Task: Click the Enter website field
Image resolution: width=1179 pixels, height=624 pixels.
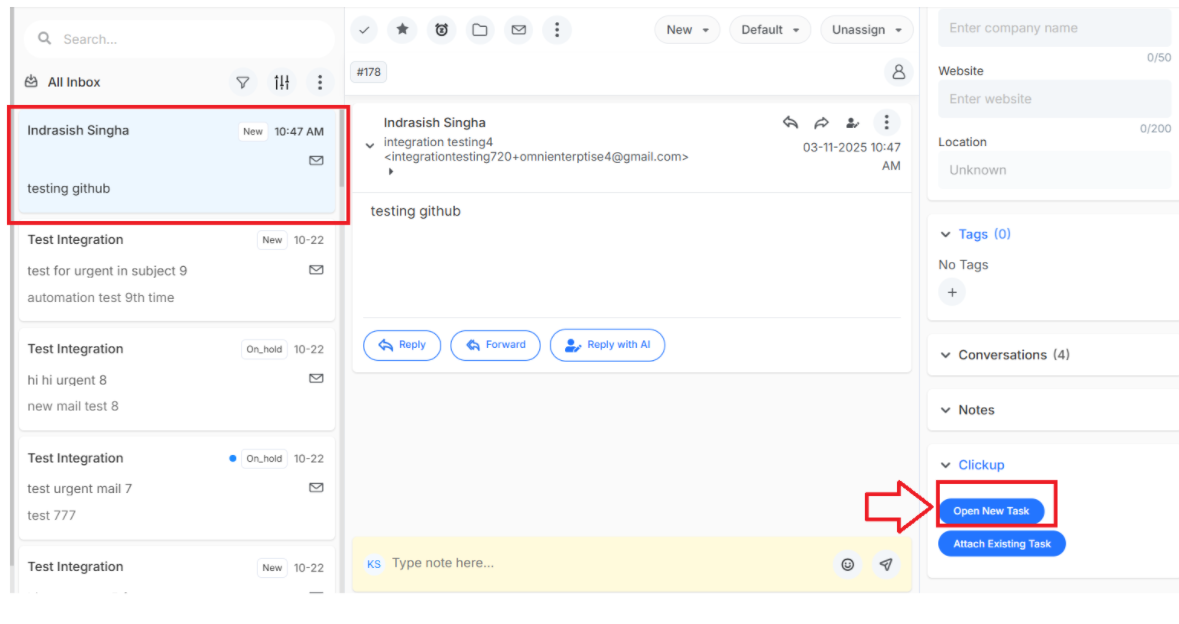Action: (x=1054, y=99)
